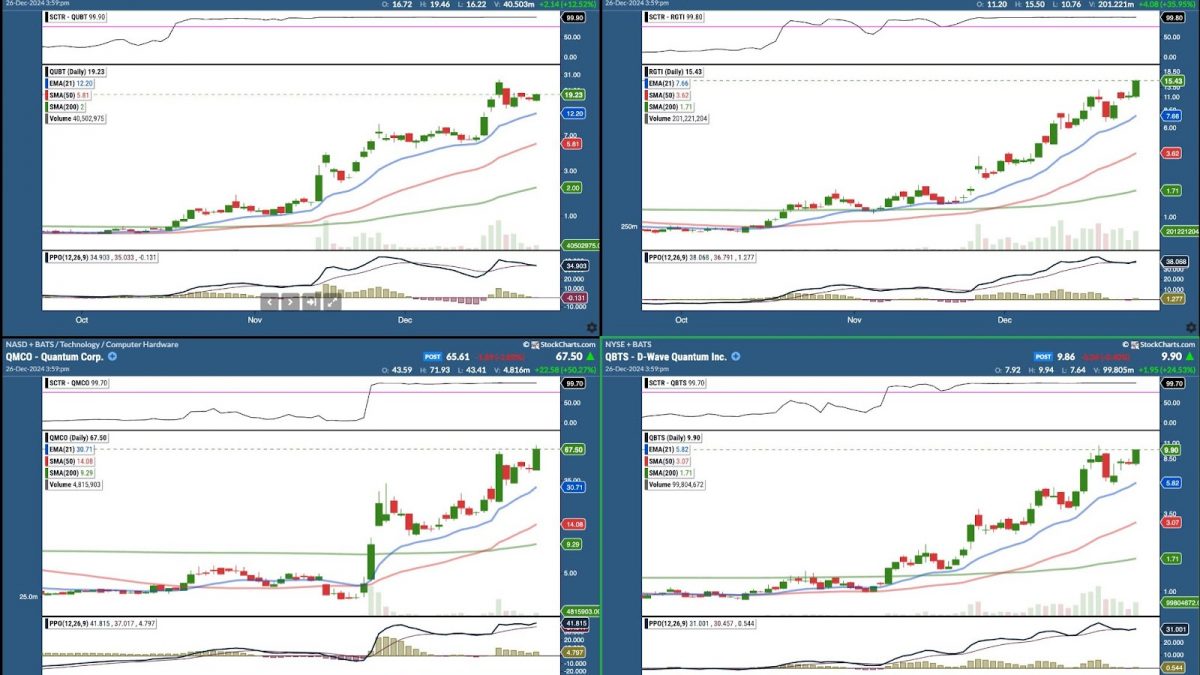Click the 15.43 price tag on RGTI axis
The width and height of the screenshot is (1200, 675).
(x=1174, y=80)
